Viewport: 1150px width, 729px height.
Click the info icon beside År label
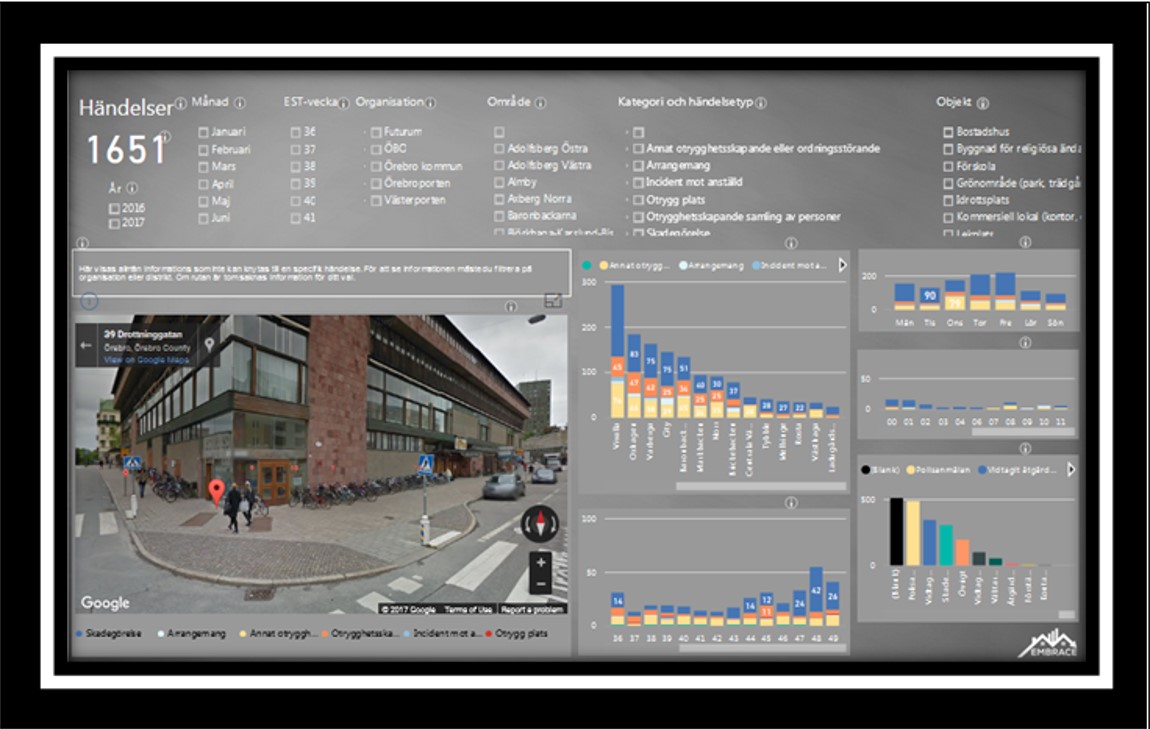click(132, 188)
